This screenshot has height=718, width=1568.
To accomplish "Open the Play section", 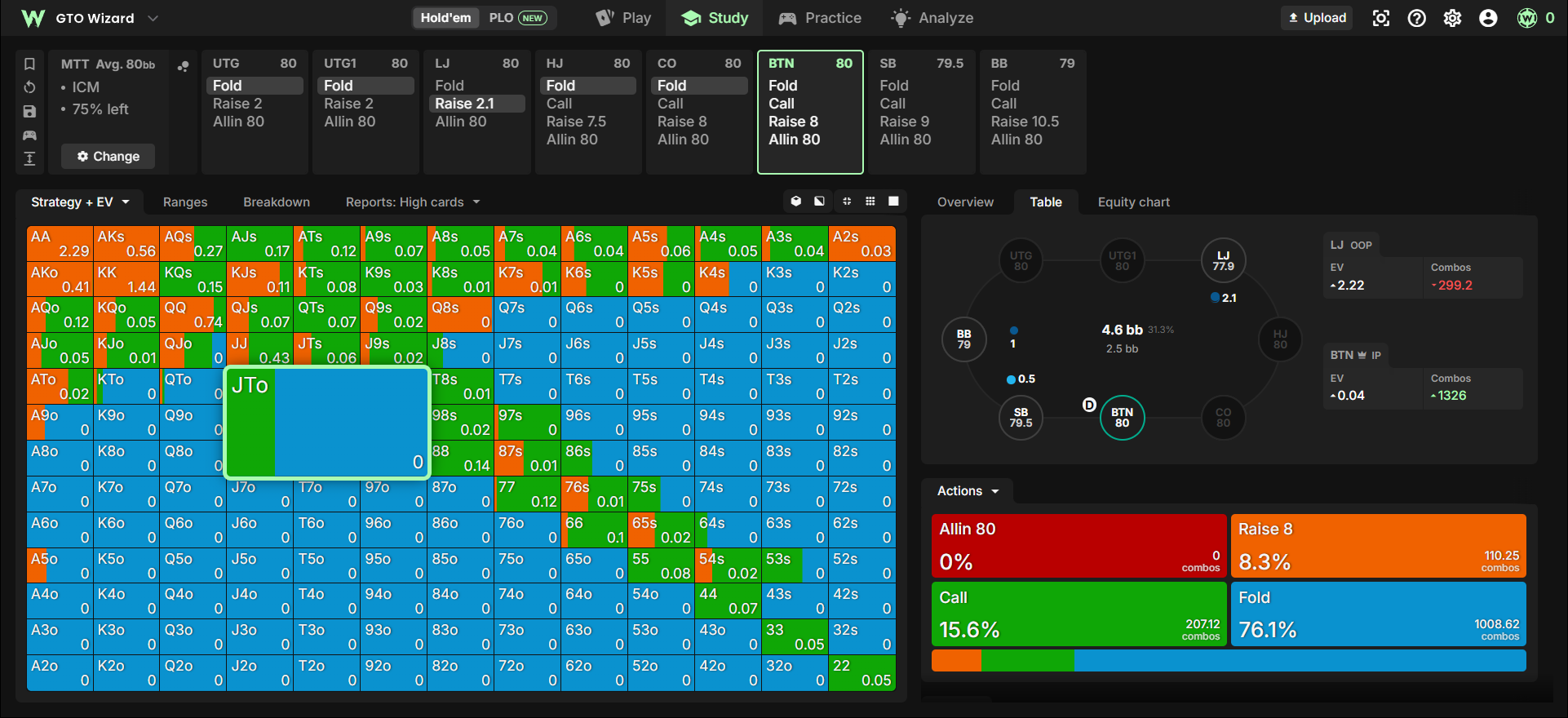I will 623,18.
